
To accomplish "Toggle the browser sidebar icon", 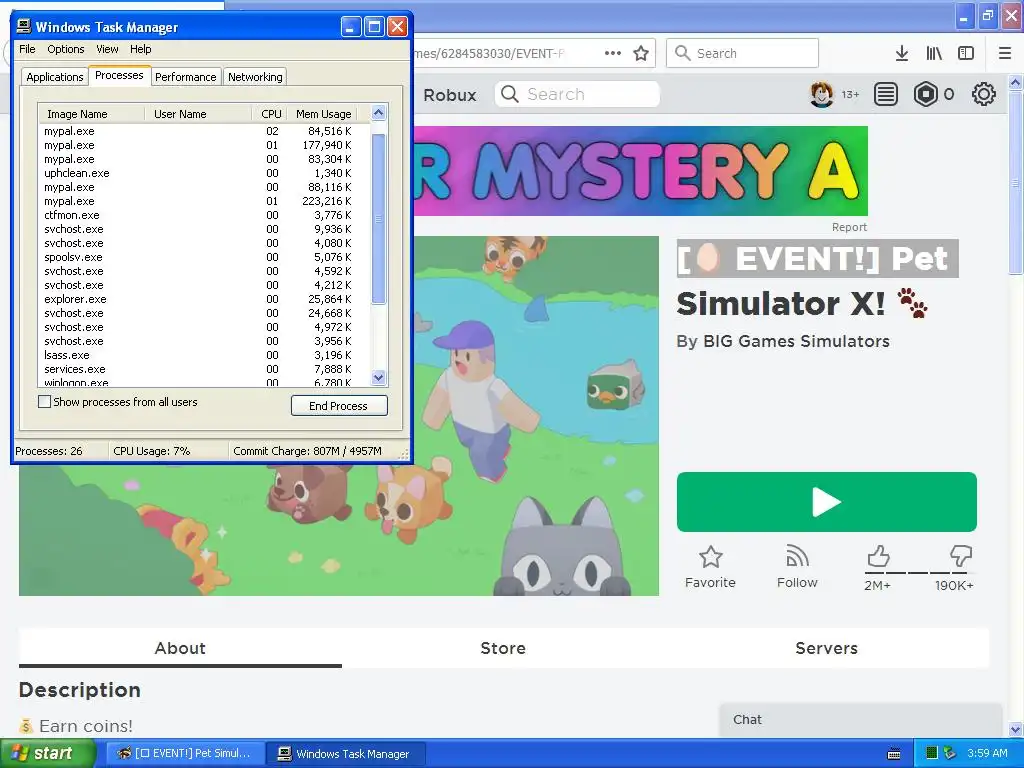I will point(966,54).
